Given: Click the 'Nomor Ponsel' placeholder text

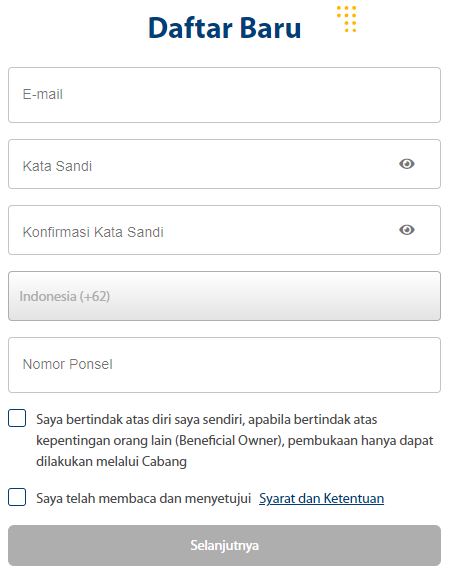Looking at the screenshot, I should [x=67, y=364].
